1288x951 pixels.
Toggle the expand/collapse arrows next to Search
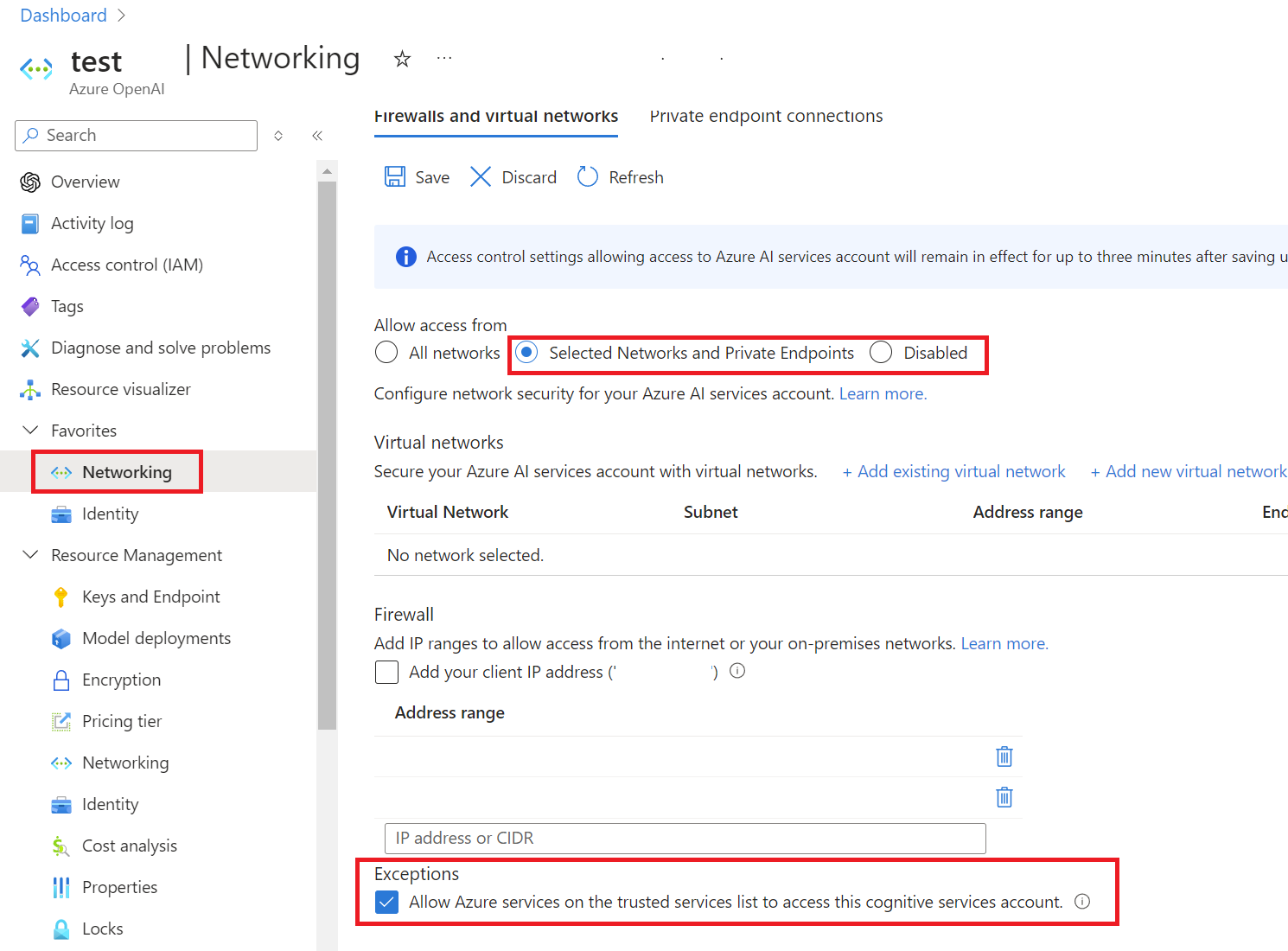[x=278, y=136]
